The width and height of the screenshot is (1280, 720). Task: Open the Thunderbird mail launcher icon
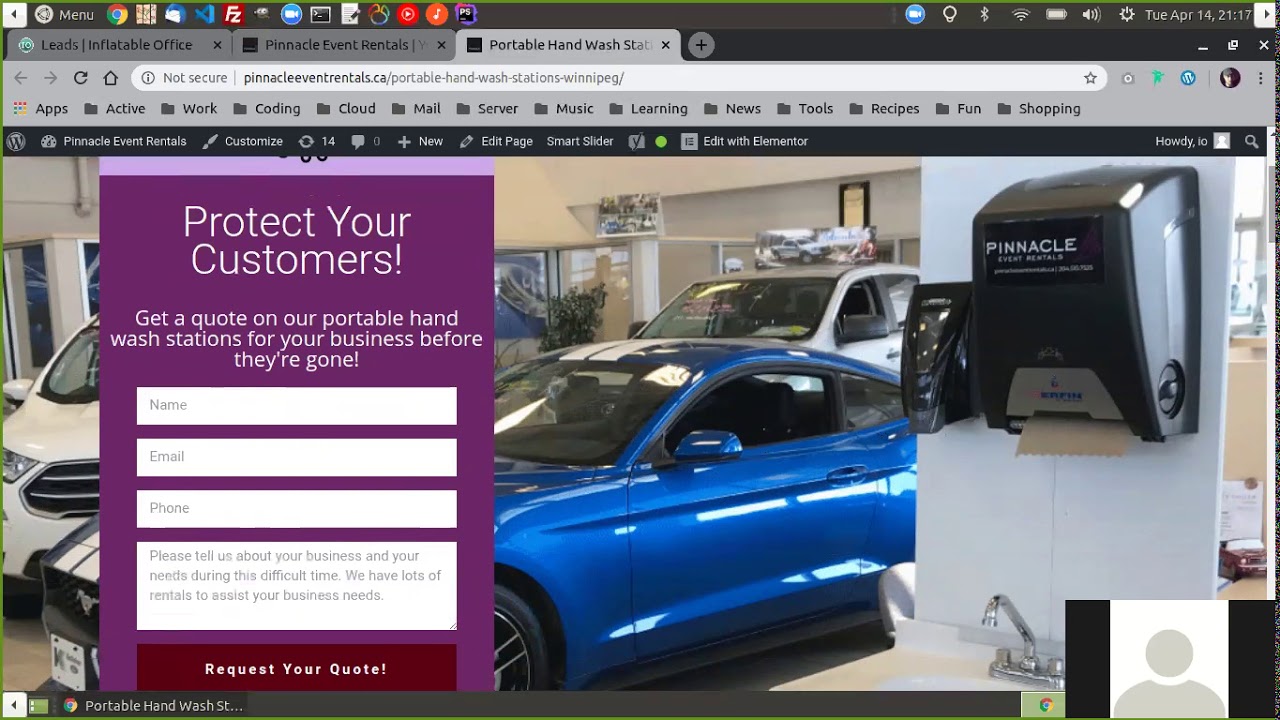click(x=175, y=14)
